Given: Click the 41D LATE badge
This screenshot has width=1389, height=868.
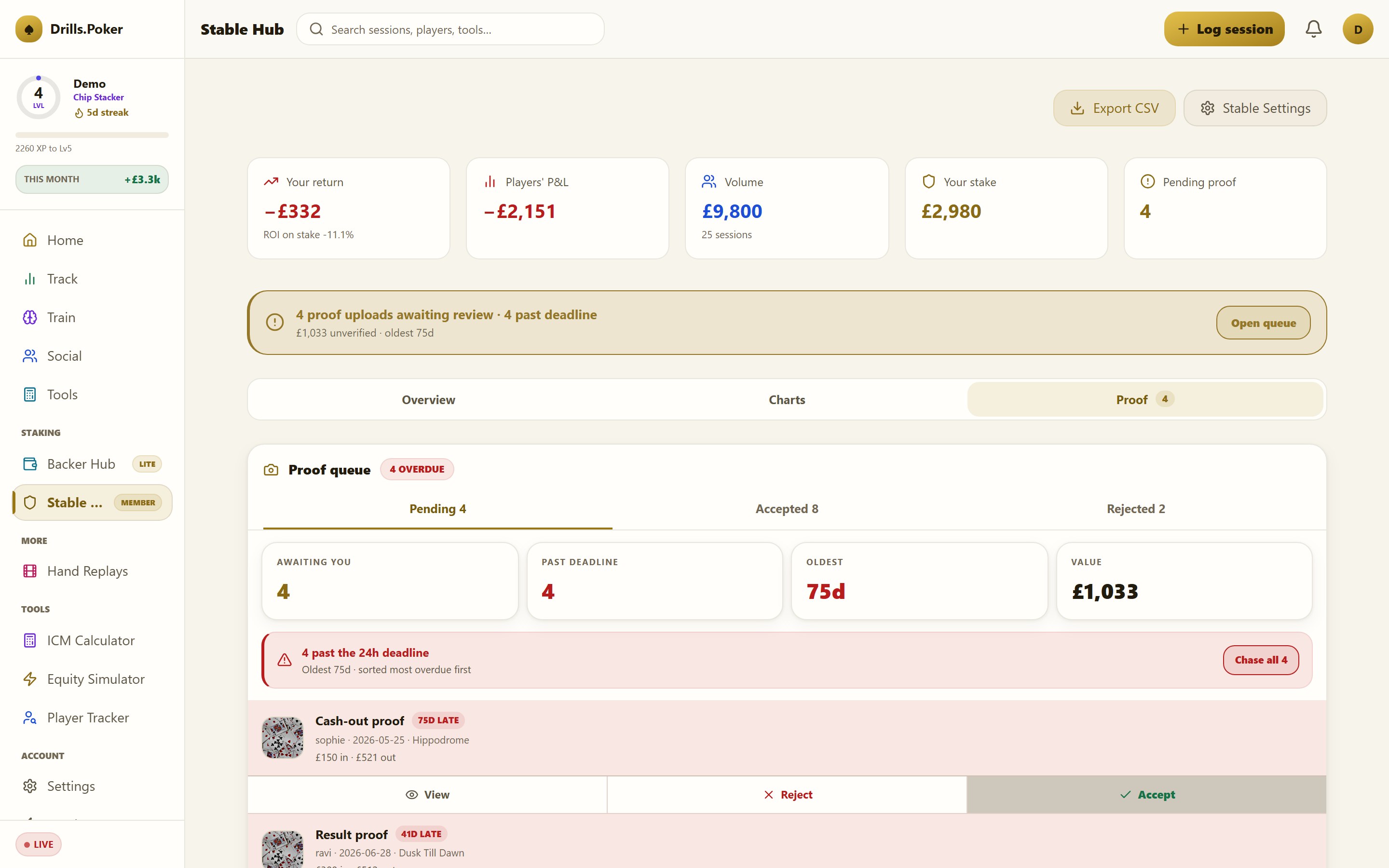Looking at the screenshot, I should pyautogui.click(x=421, y=834).
